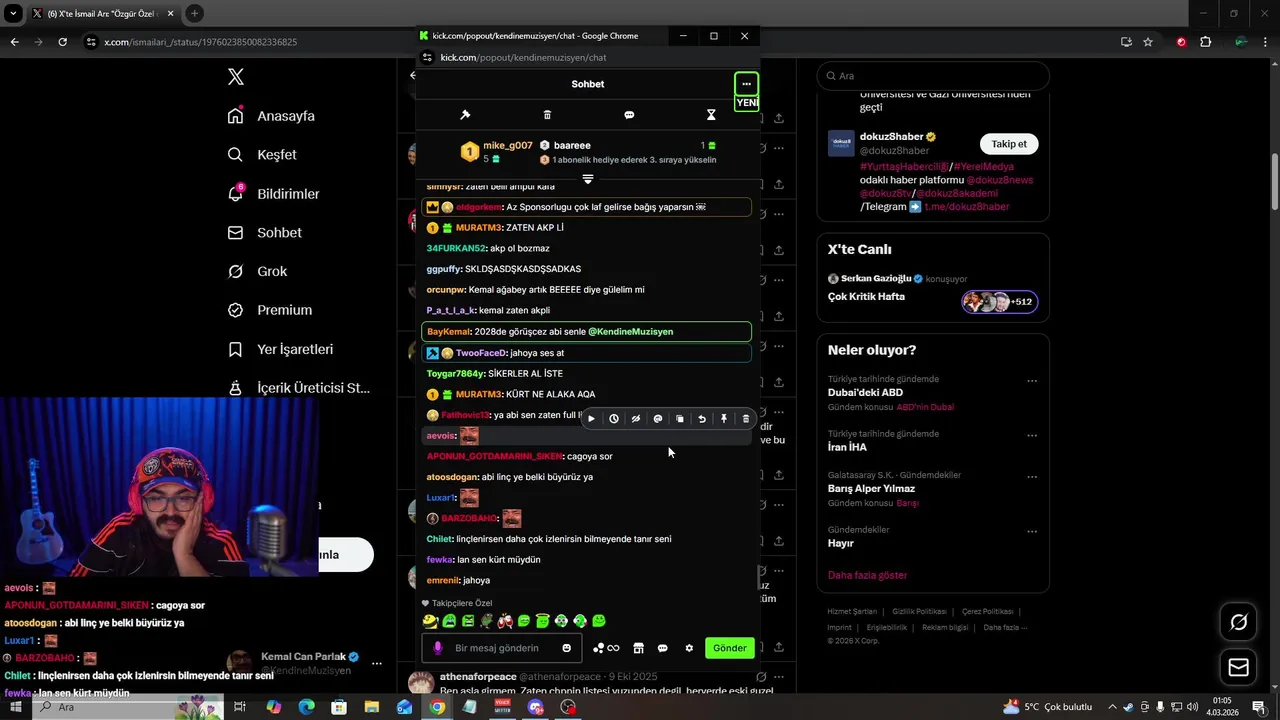
Task: Open chat settings gear icon
Action: pos(689,648)
